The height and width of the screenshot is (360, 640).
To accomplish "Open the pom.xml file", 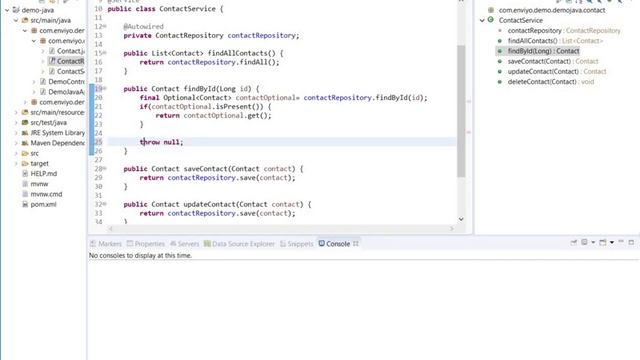I will pyautogui.click(x=43, y=204).
